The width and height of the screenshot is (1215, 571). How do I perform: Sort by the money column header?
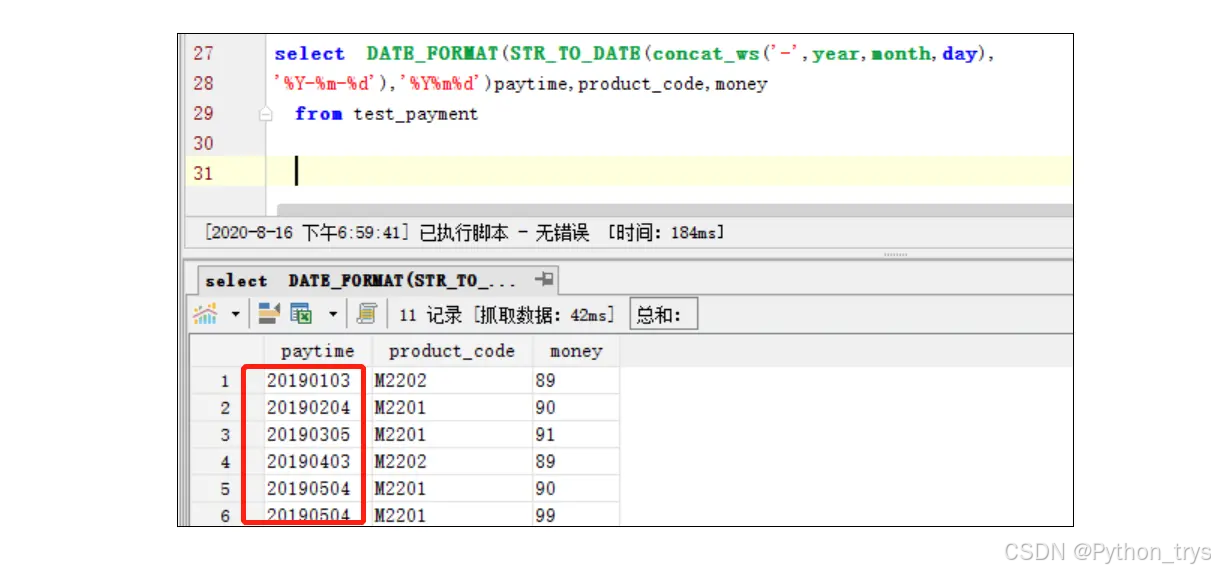[x=575, y=351]
